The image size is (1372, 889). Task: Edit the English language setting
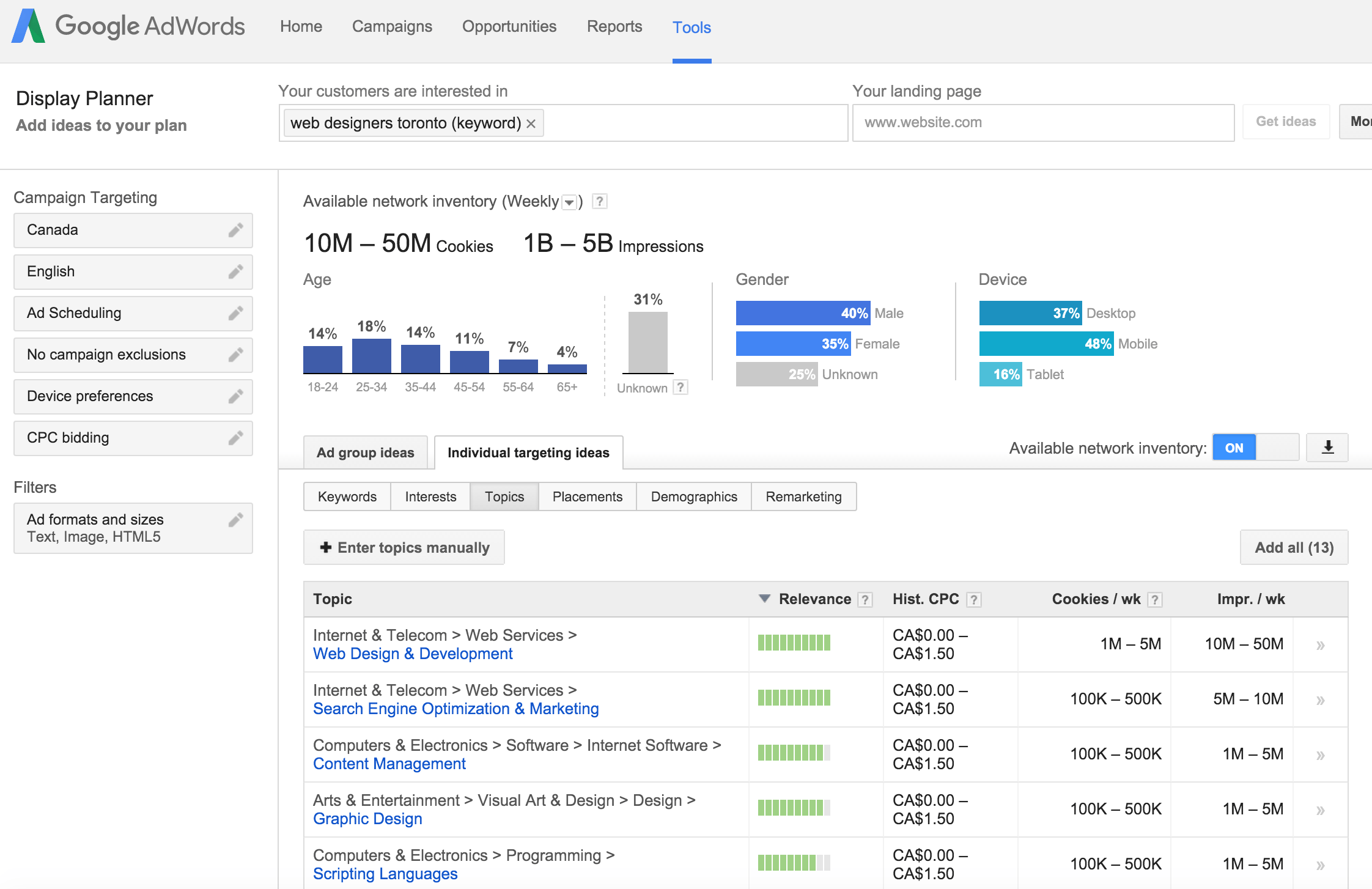point(235,271)
